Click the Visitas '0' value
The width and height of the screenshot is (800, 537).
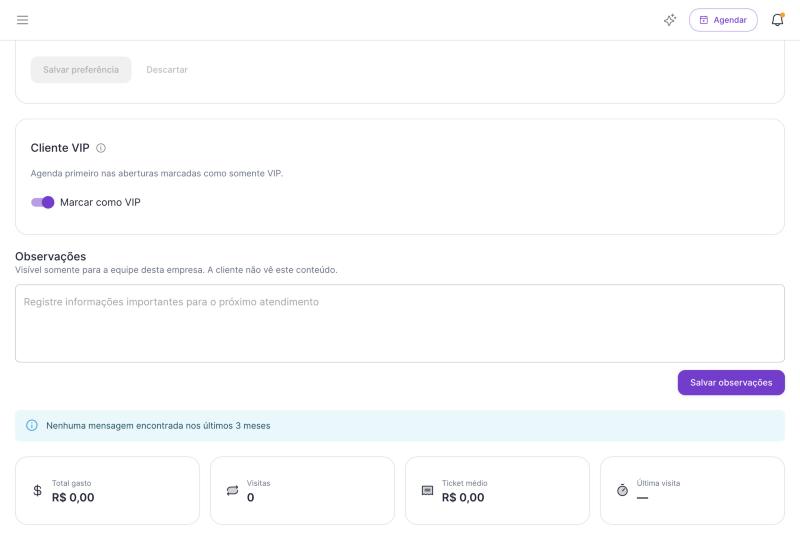tap(251, 497)
